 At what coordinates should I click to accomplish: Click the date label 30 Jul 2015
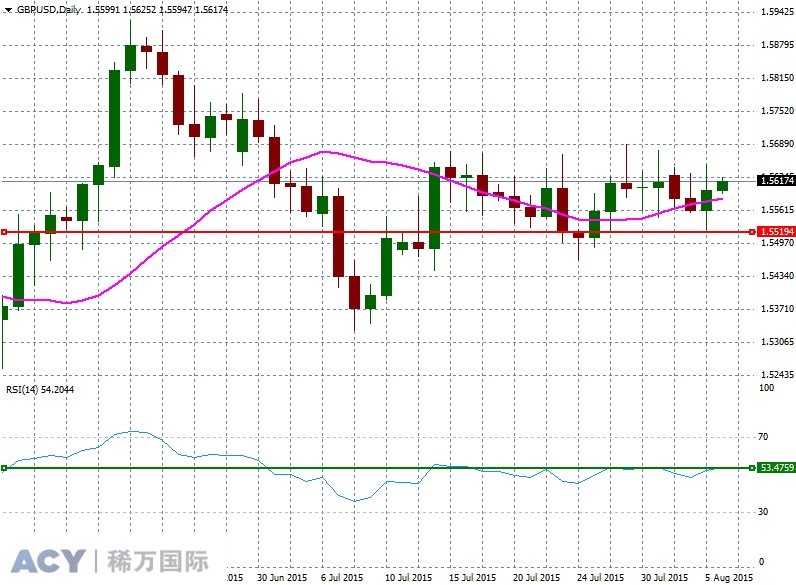pyautogui.click(x=664, y=578)
